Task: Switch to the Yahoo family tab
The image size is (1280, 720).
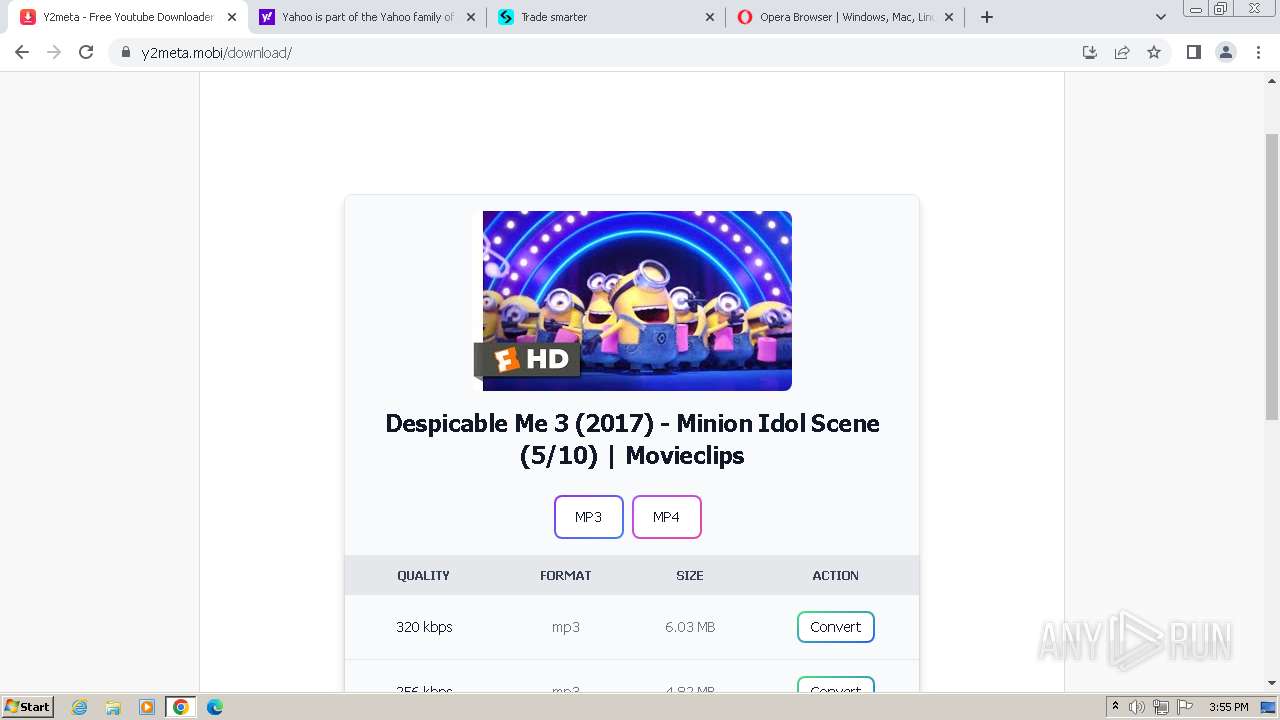Action: (367, 17)
